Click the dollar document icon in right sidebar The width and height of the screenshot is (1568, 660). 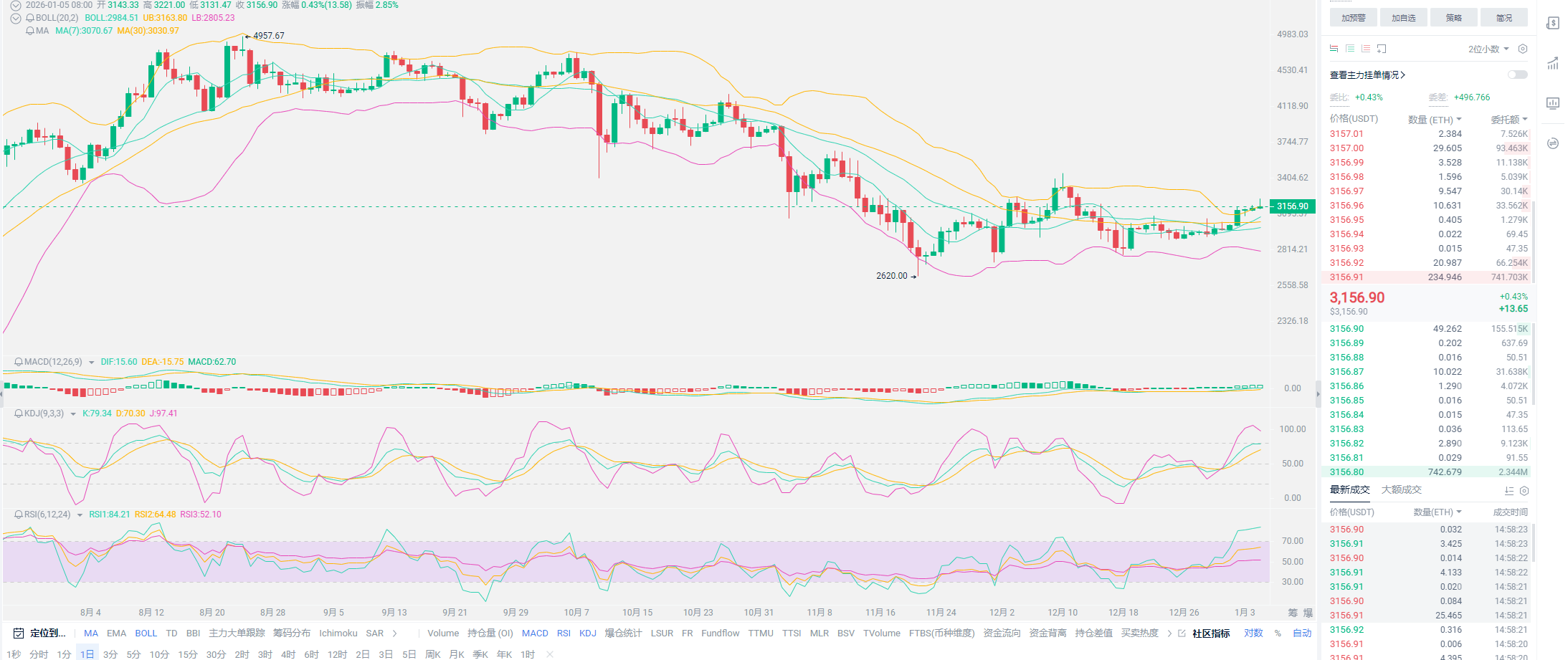(1552, 23)
